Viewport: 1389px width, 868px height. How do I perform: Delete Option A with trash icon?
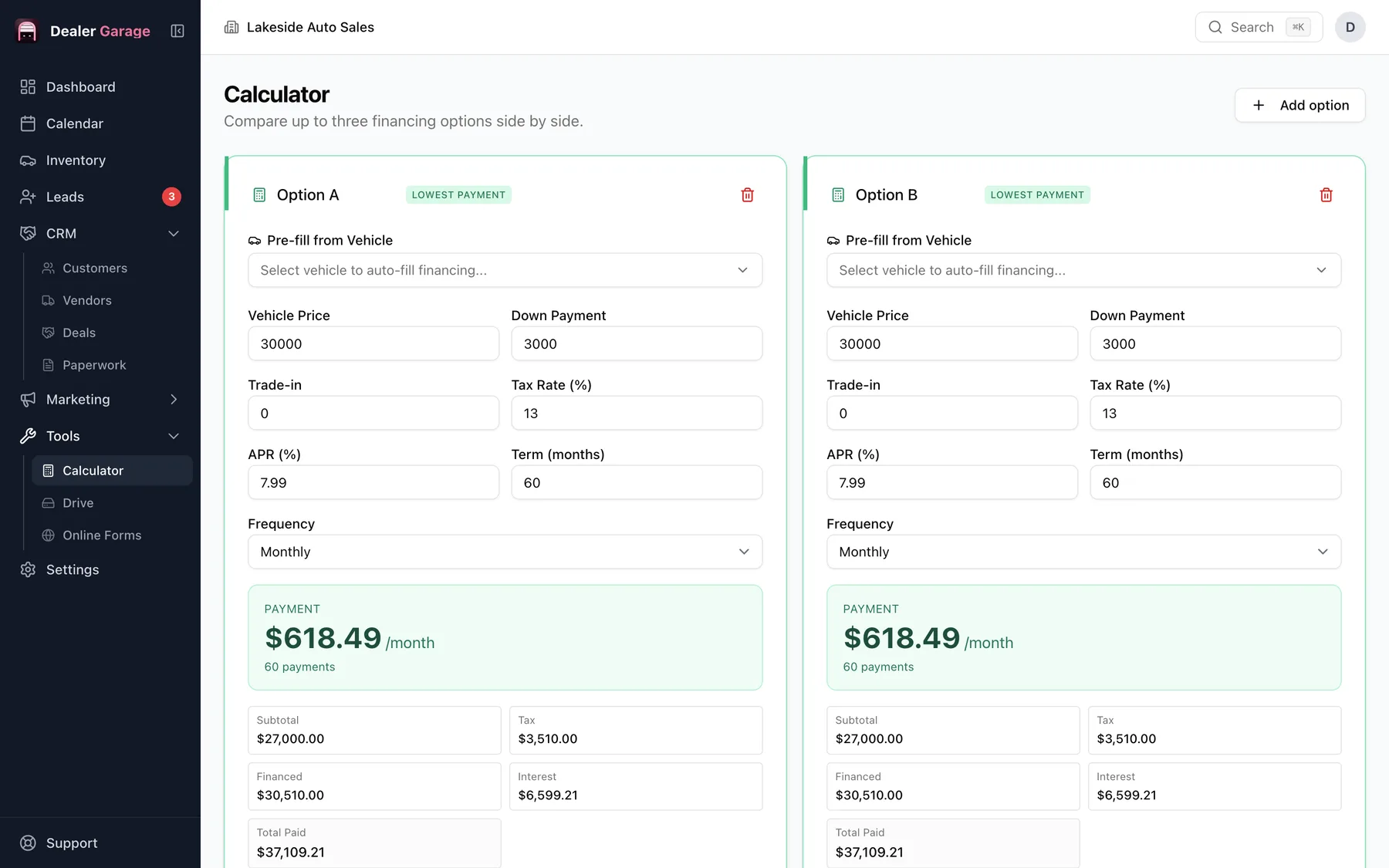point(747,195)
